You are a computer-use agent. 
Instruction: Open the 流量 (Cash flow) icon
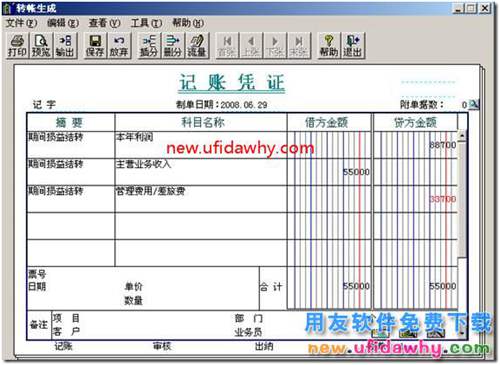pos(197,46)
